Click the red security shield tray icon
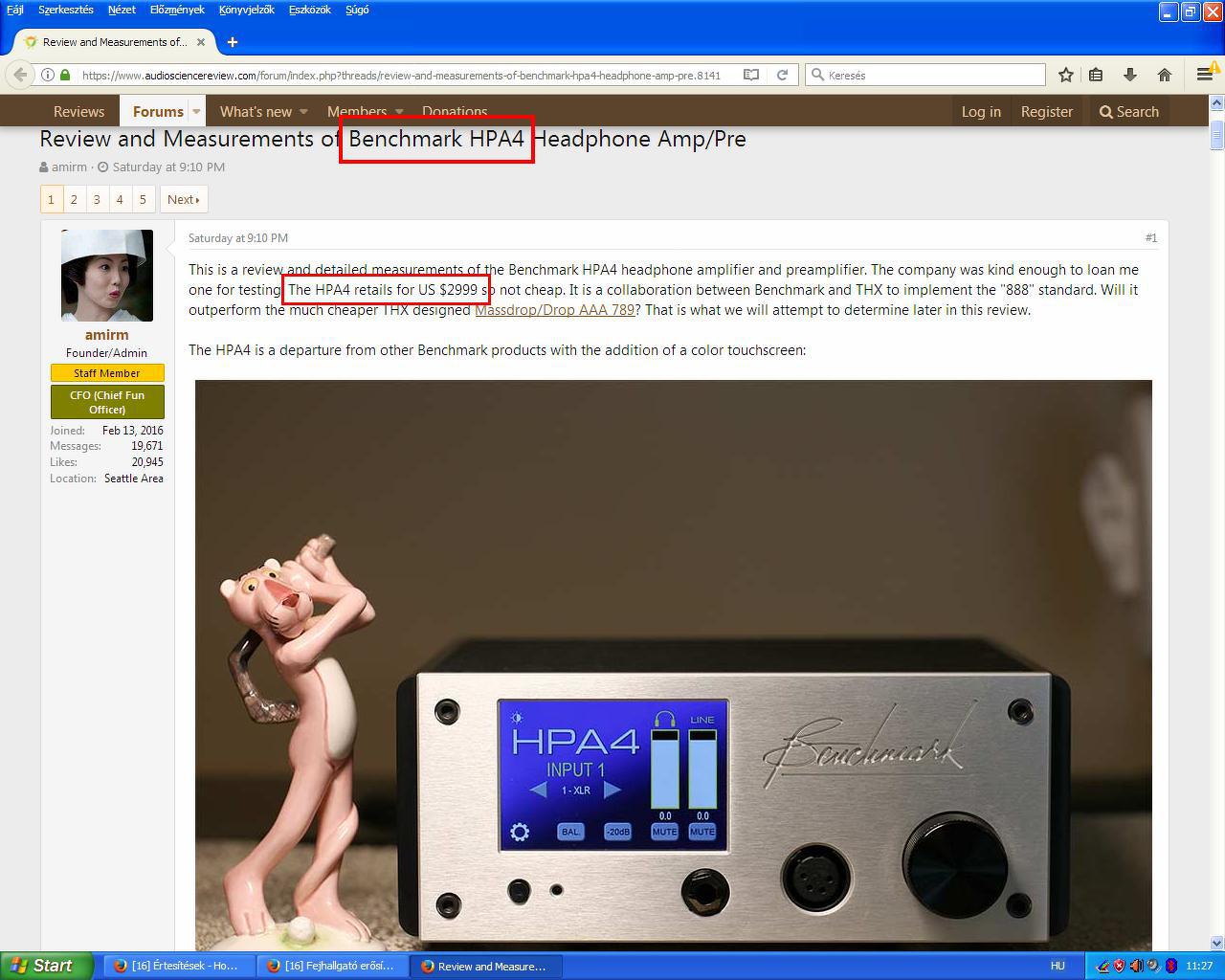Viewport: 1225px width, 980px height. (1119, 966)
